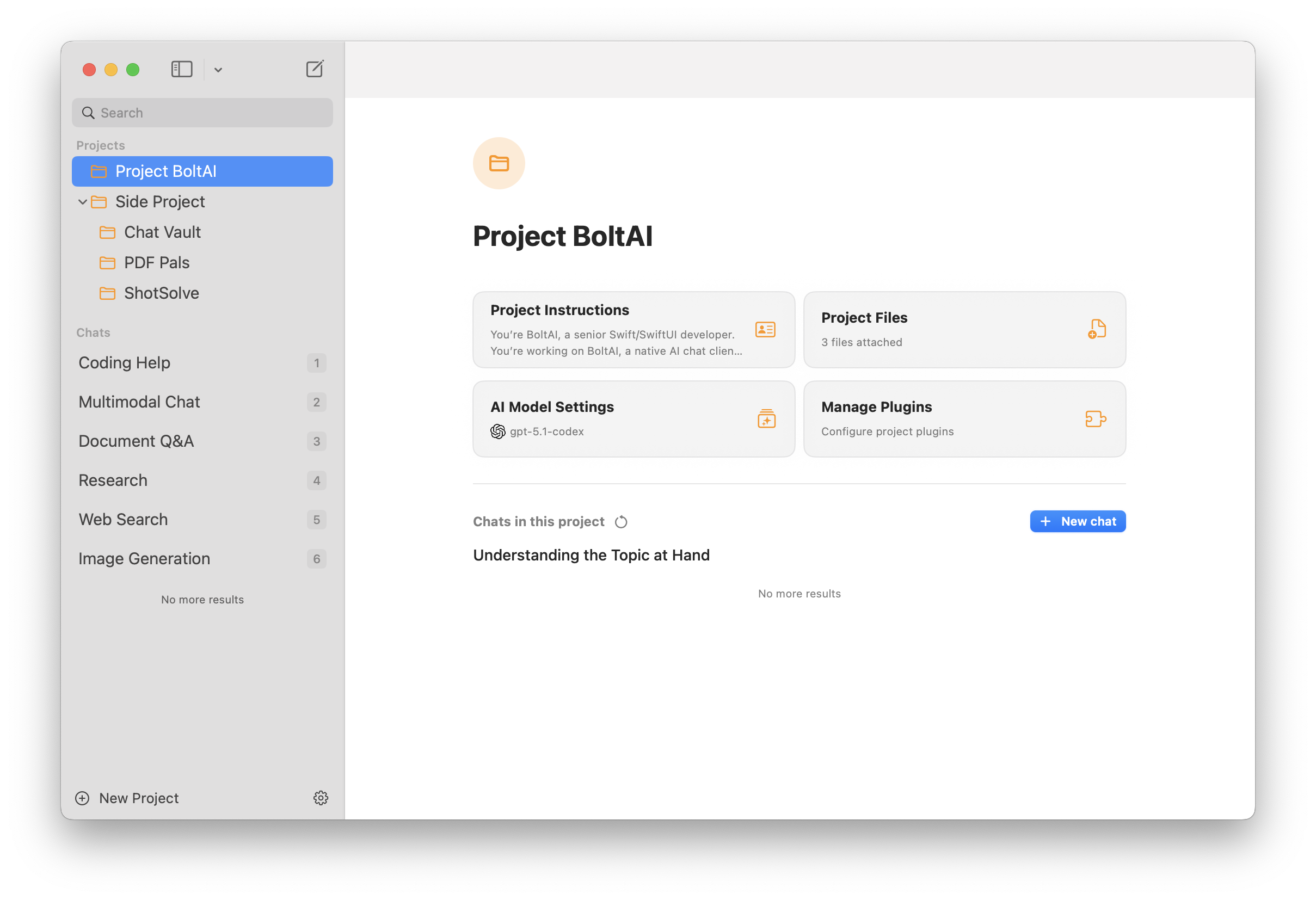Click the Project Instructions card icon
Image resolution: width=1316 pixels, height=900 pixels.
[x=765, y=329]
